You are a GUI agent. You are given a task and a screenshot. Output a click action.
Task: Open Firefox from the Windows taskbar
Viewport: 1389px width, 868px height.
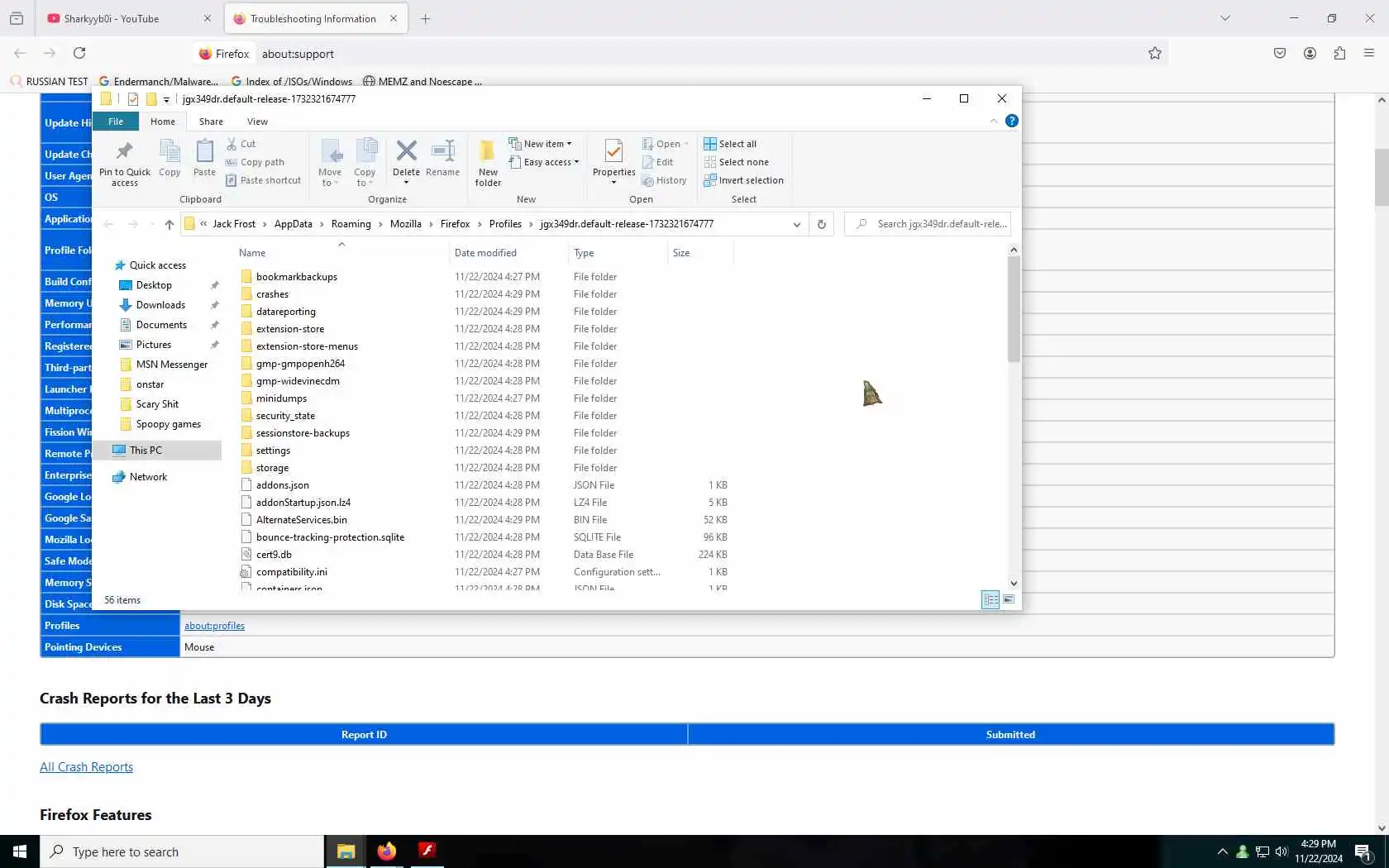tap(386, 851)
